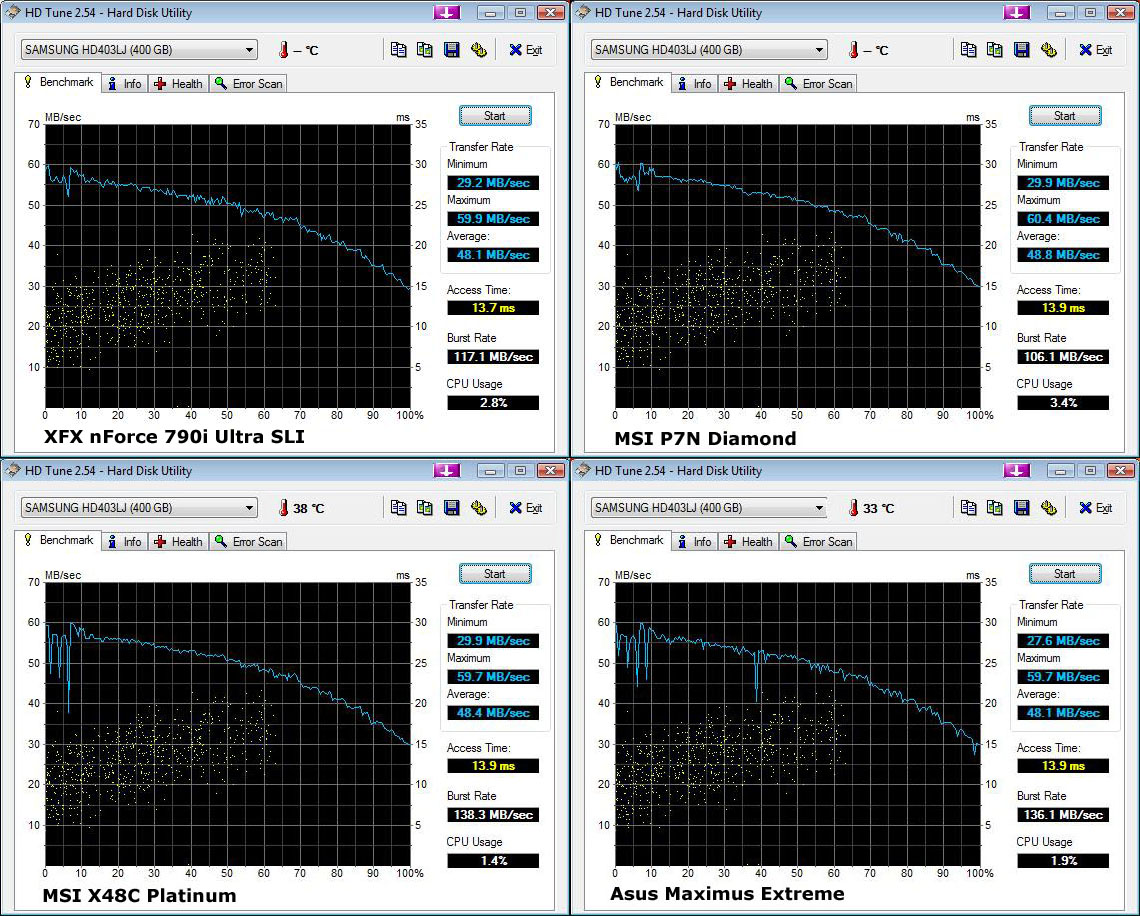This screenshot has height=916, width=1140.
Task: Open Error Scan tab in MSI X48C Platinum window
Action: pos(249,542)
